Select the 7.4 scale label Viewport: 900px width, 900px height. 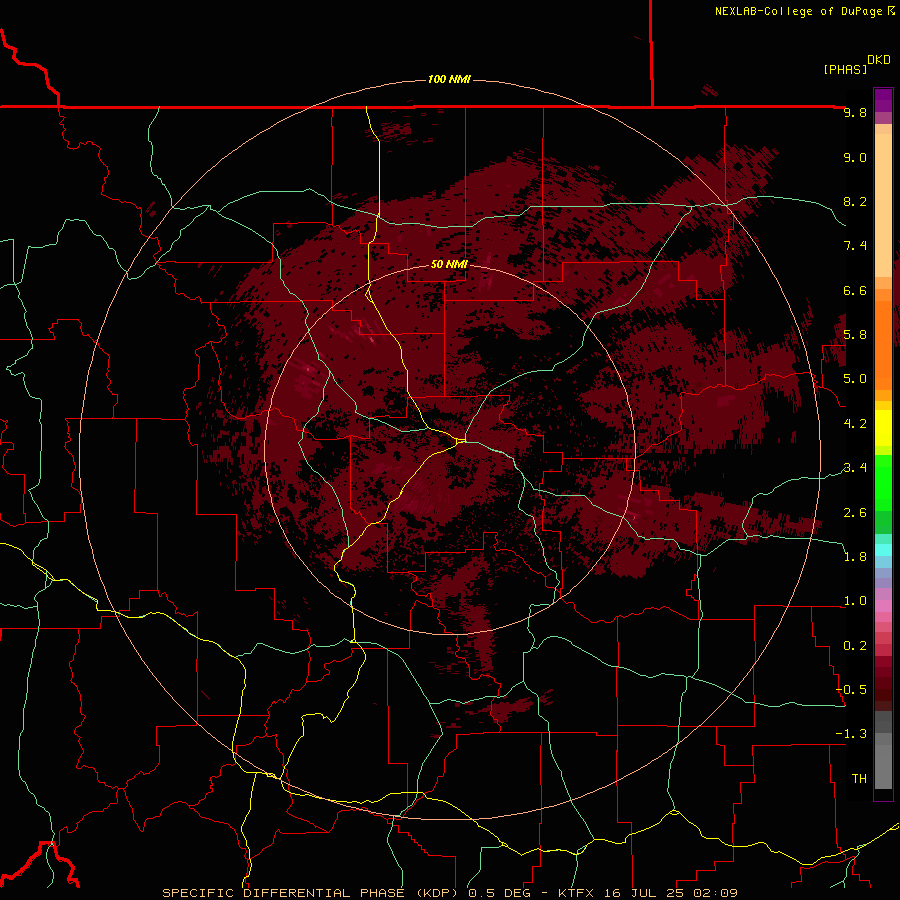coord(855,246)
